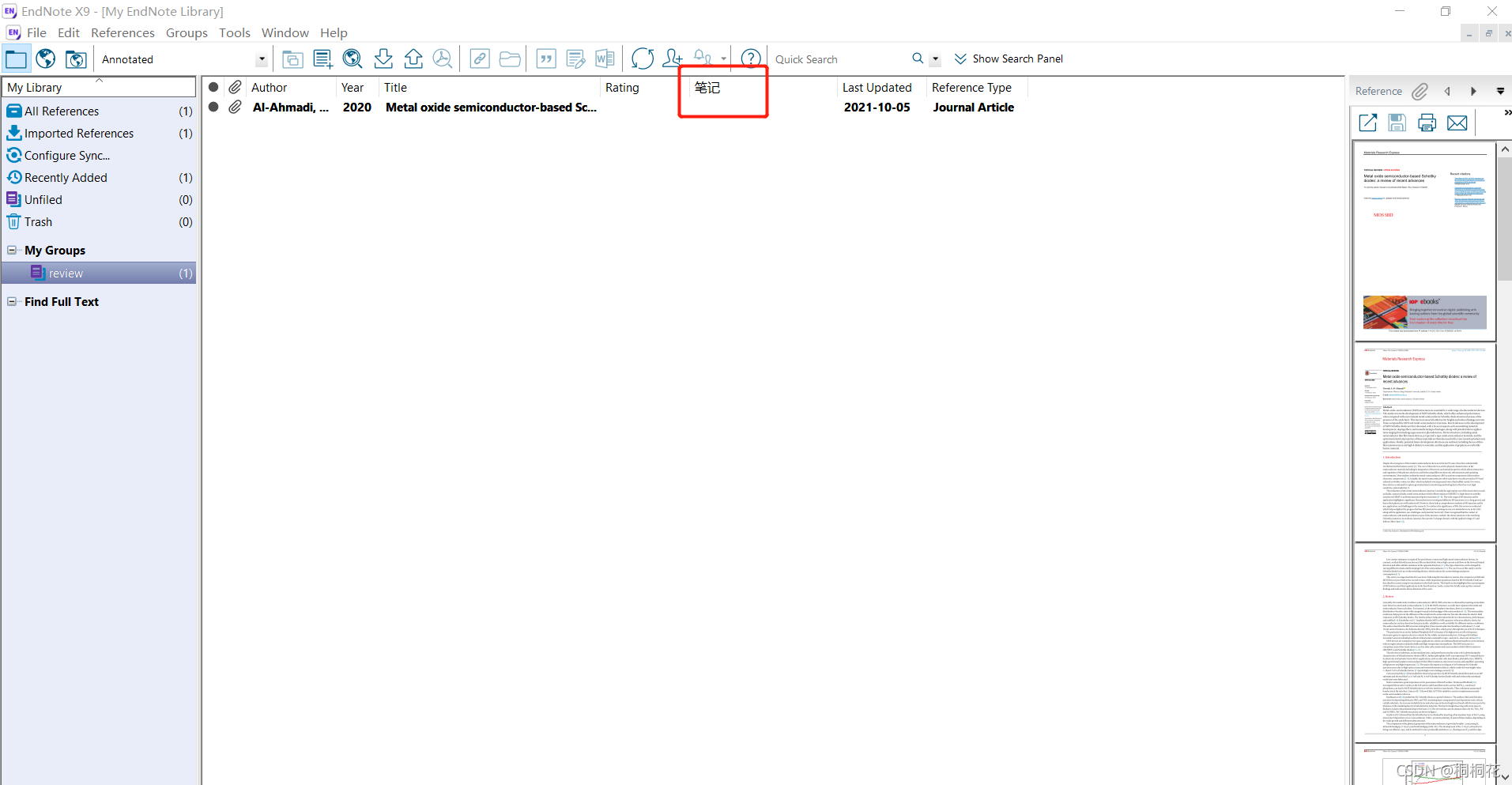Click the Open File attachment icon

pyautogui.click(x=510, y=58)
